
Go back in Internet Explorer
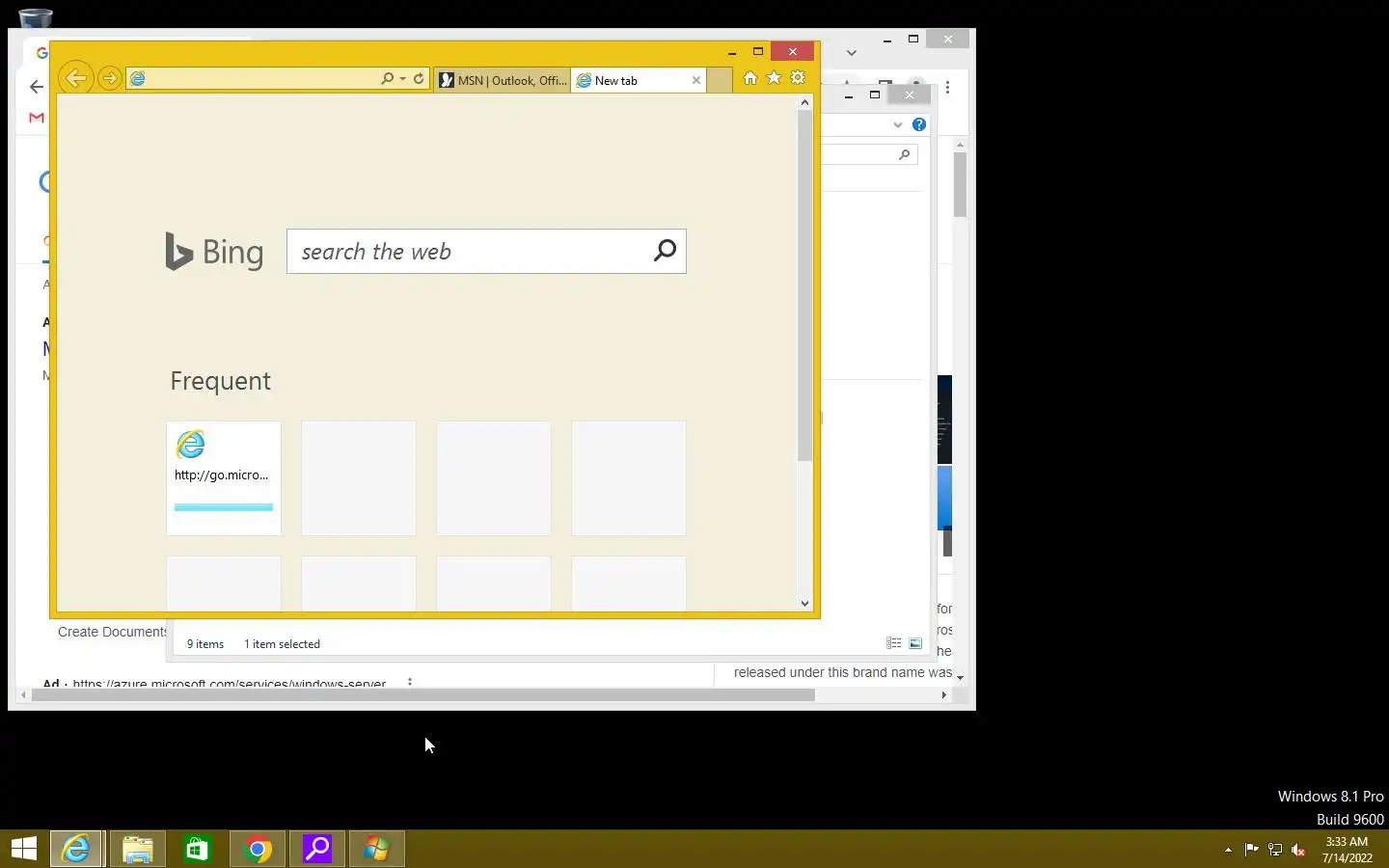(x=76, y=78)
